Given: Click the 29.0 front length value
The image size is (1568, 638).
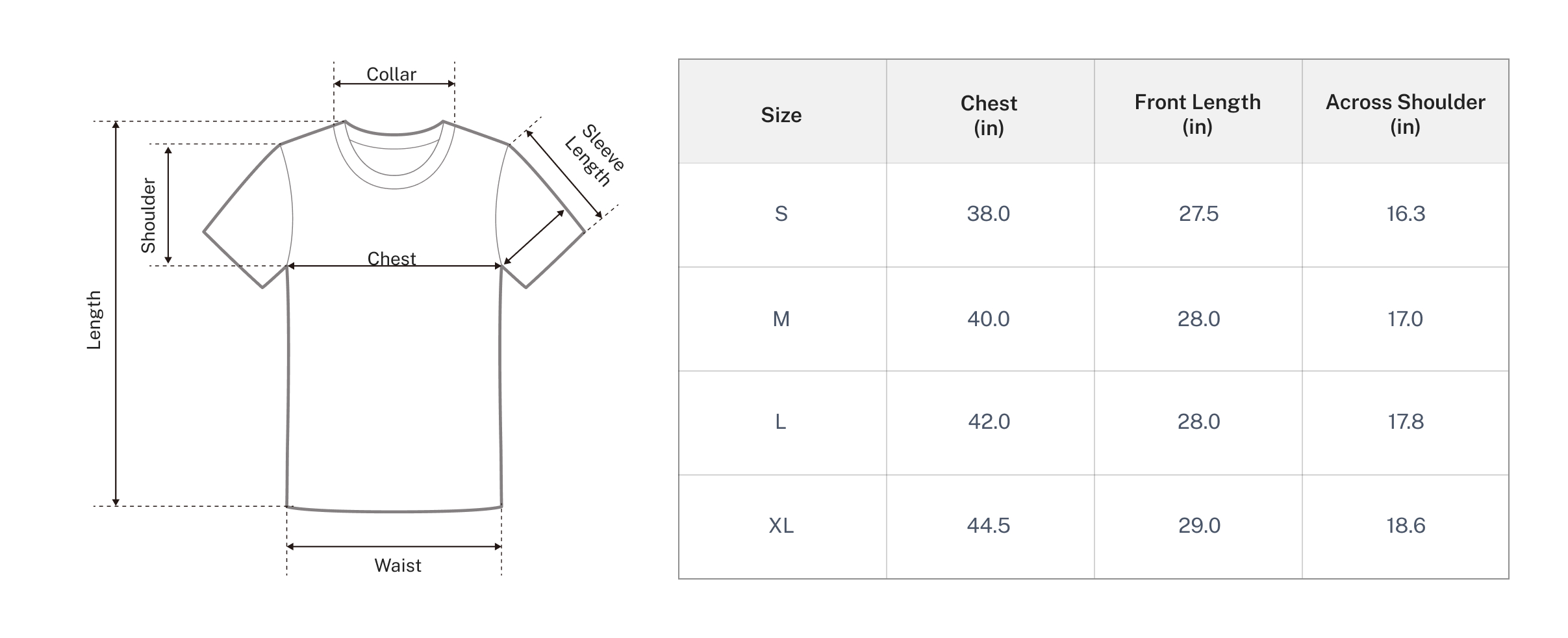Looking at the screenshot, I should 1199,526.
